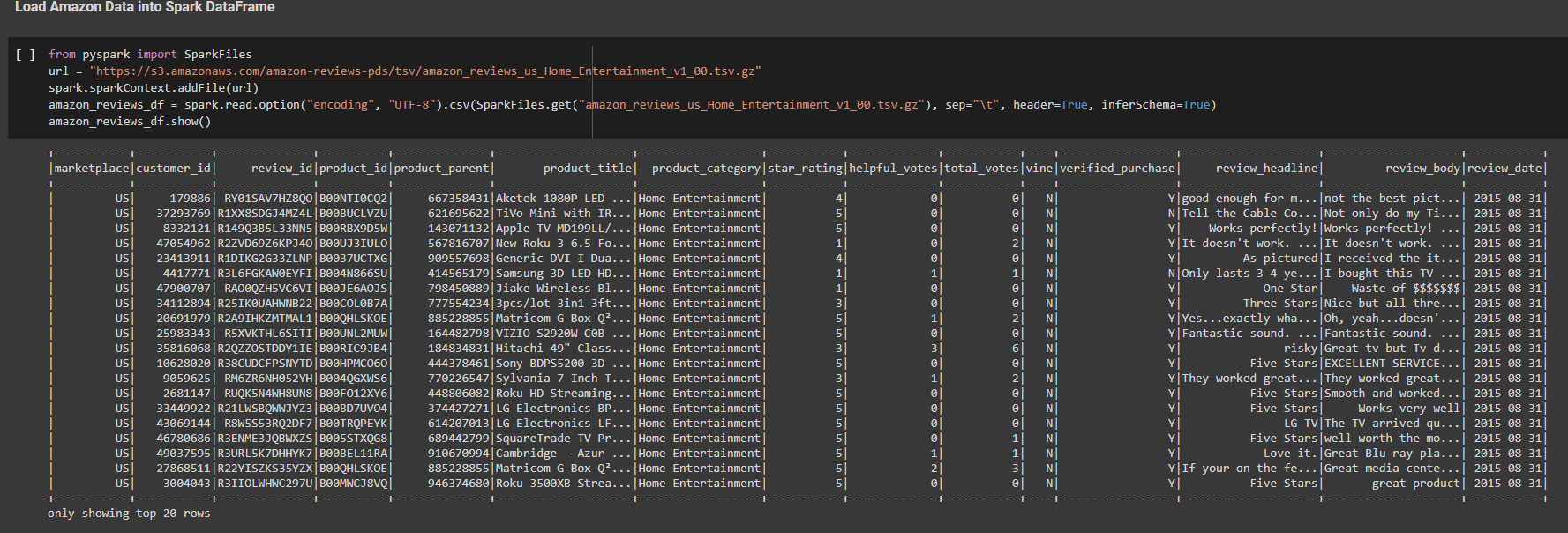Viewport: 1568px width, 533px height.
Task: Click review headline 'As pictured'
Action: point(1280,259)
